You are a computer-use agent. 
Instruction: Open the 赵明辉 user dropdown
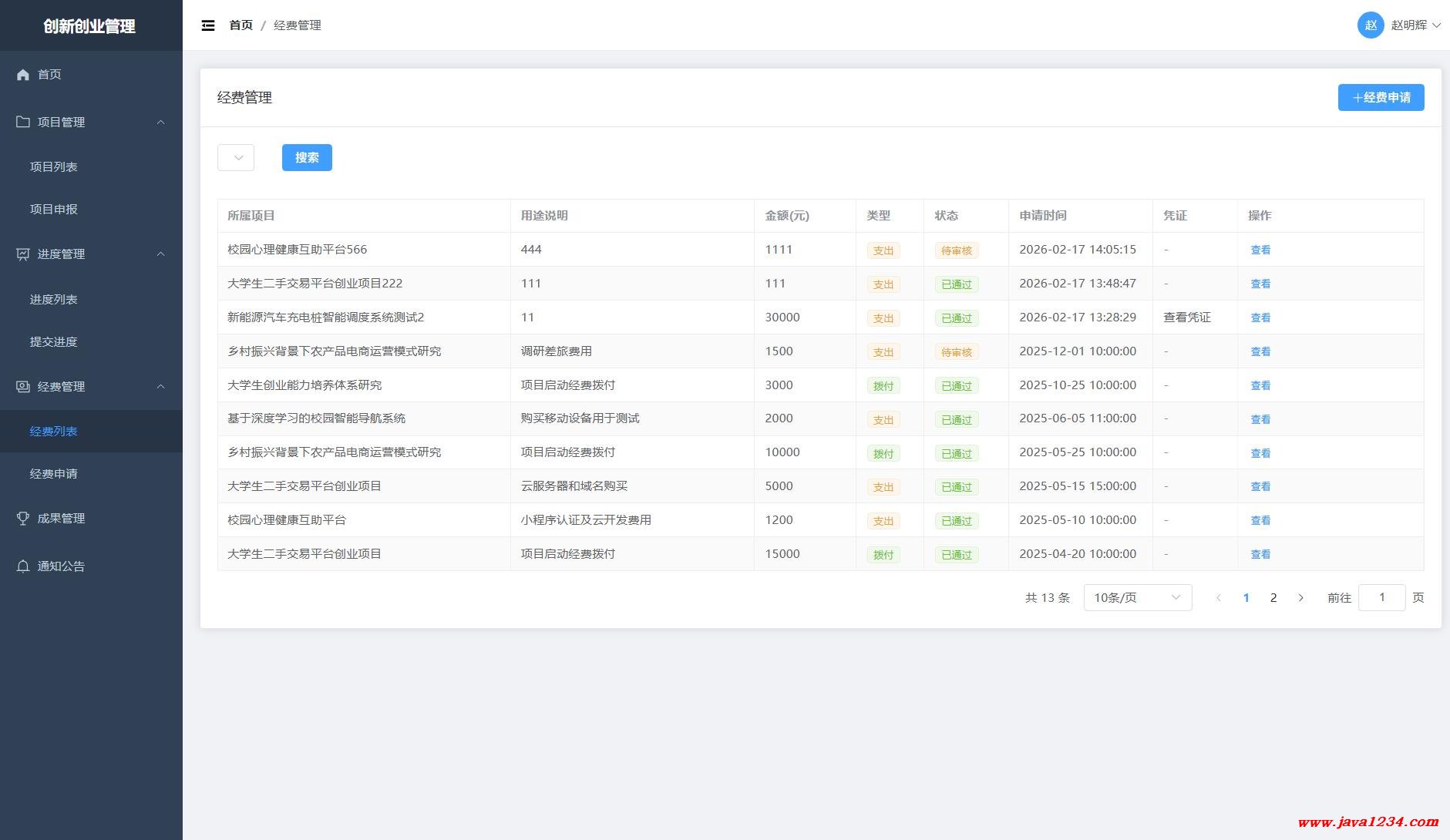click(1415, 25)
